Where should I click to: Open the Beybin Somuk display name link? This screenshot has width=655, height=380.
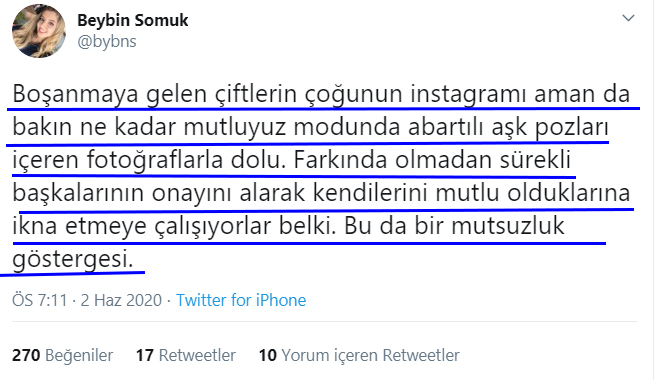tap(132, 20)
